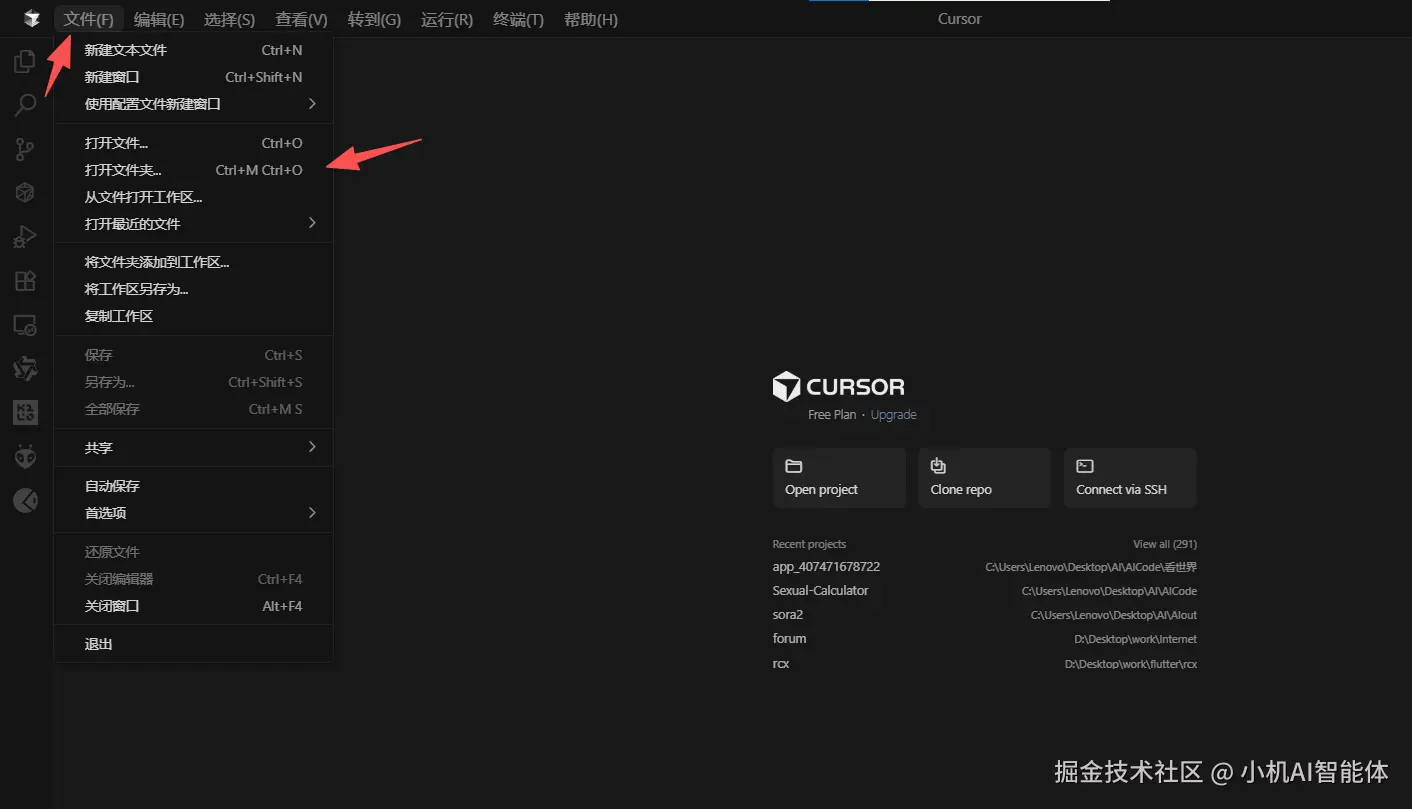1412x809 pixels.
Task: Select 从文件打开工作区... entry
Action: (193, 197)
